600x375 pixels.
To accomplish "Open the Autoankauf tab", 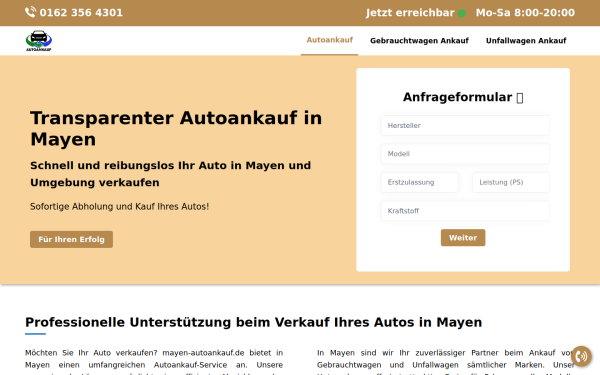I will [329, 40].
